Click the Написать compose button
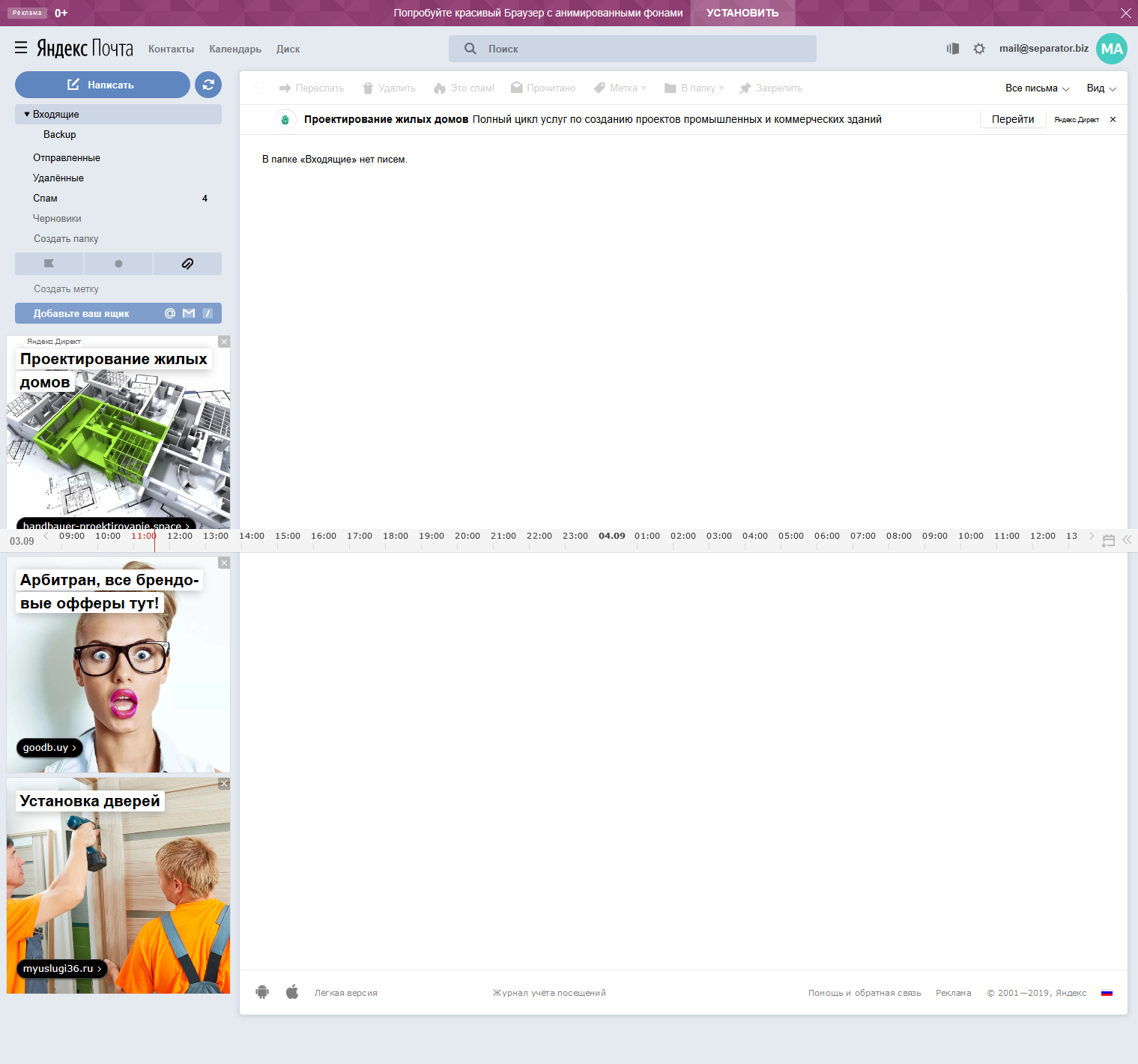 tap(103, 85)
